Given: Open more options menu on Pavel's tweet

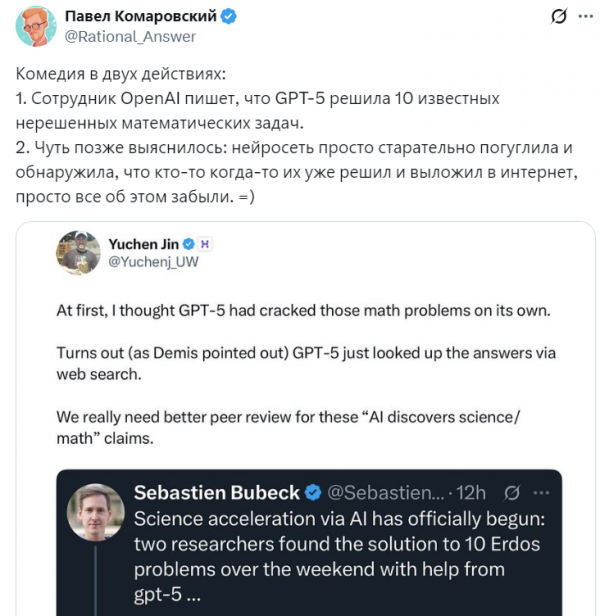Looking at the screenshot, I should point(584,17).
